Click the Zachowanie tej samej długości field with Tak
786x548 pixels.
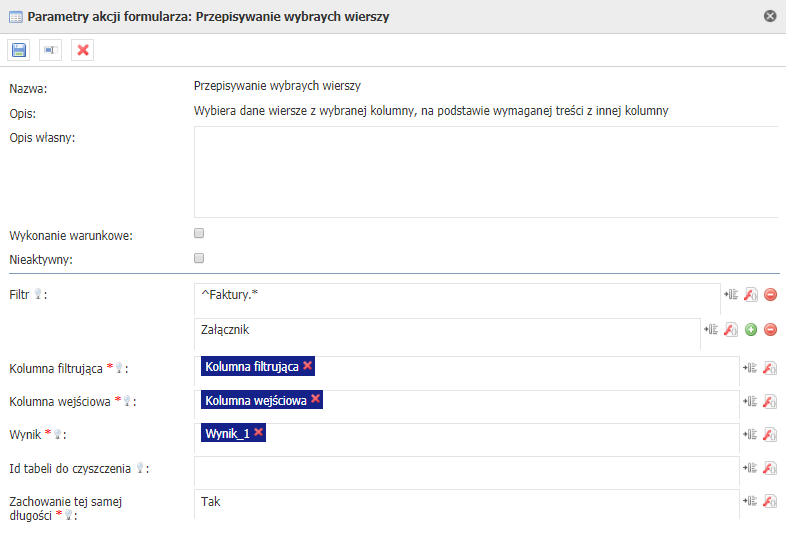[466, 502]
